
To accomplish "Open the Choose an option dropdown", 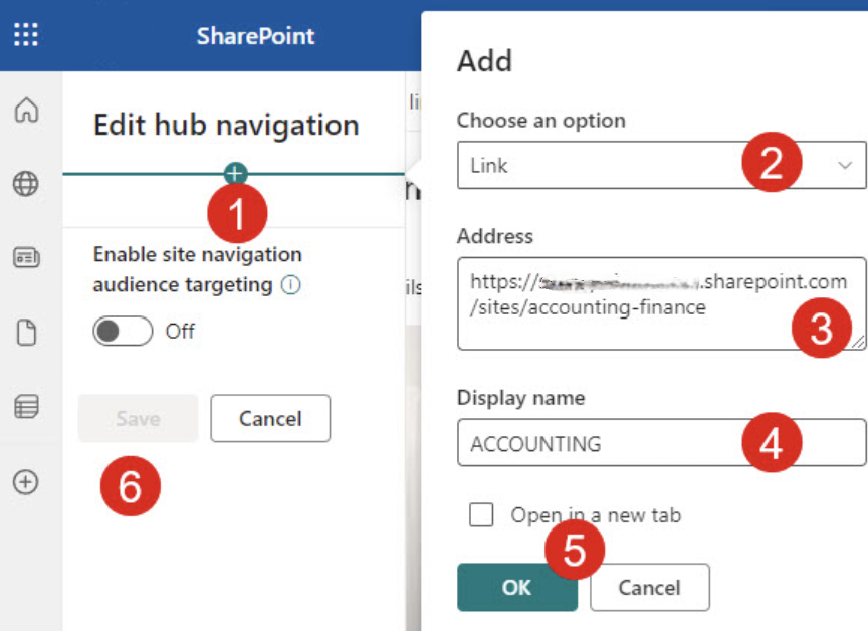I will point(600,165).
